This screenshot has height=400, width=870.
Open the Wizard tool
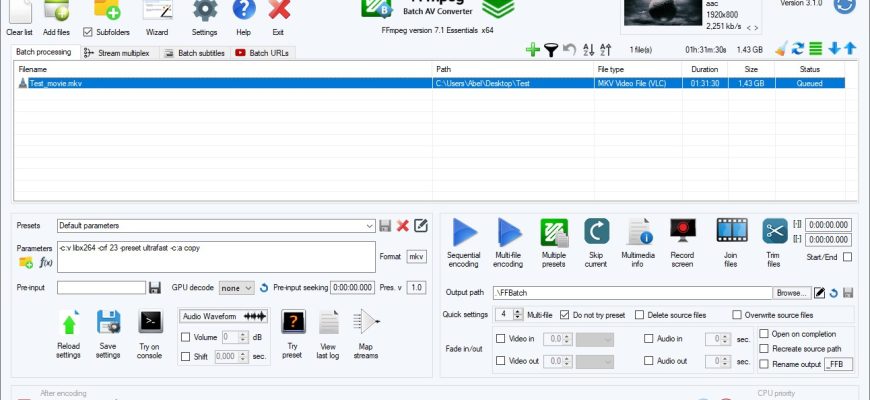(x=158, y=11)
